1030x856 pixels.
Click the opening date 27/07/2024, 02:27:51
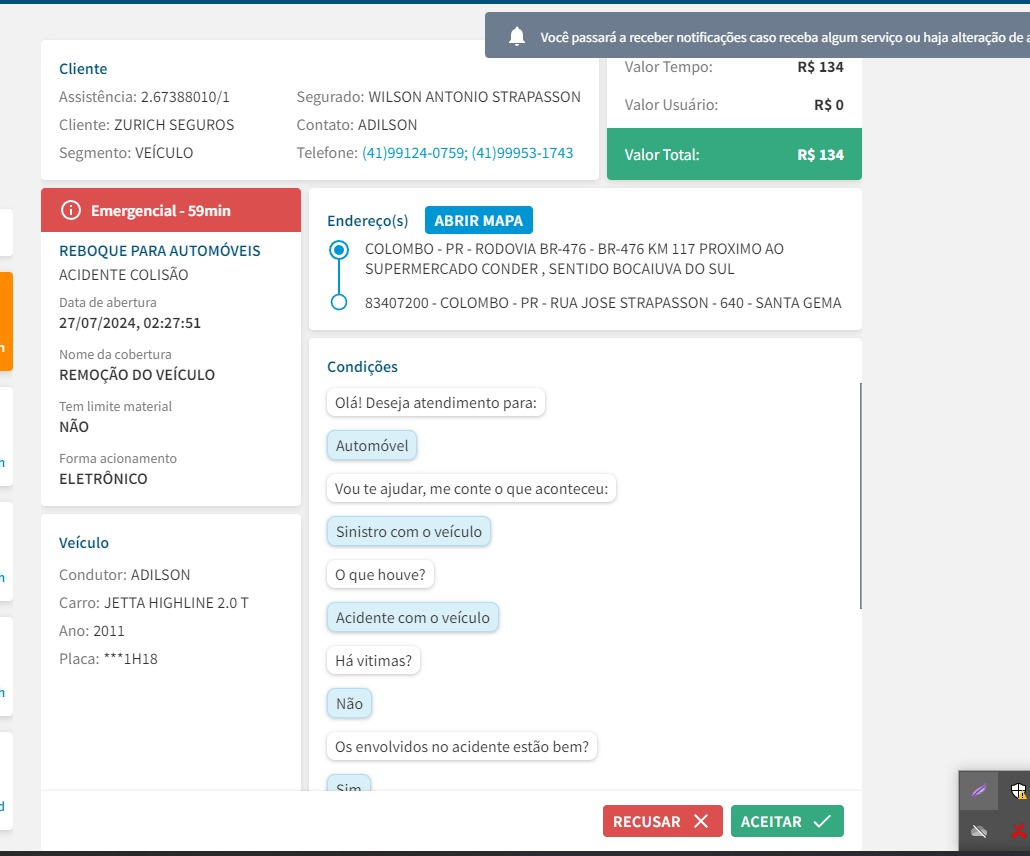click(130, 323)
